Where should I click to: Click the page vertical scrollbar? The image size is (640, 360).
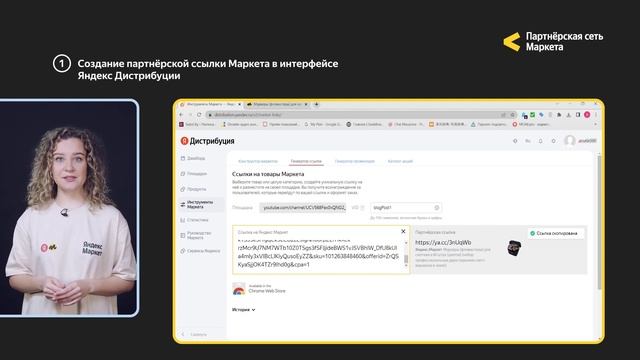pyautogui.click(x=599, y=222)
